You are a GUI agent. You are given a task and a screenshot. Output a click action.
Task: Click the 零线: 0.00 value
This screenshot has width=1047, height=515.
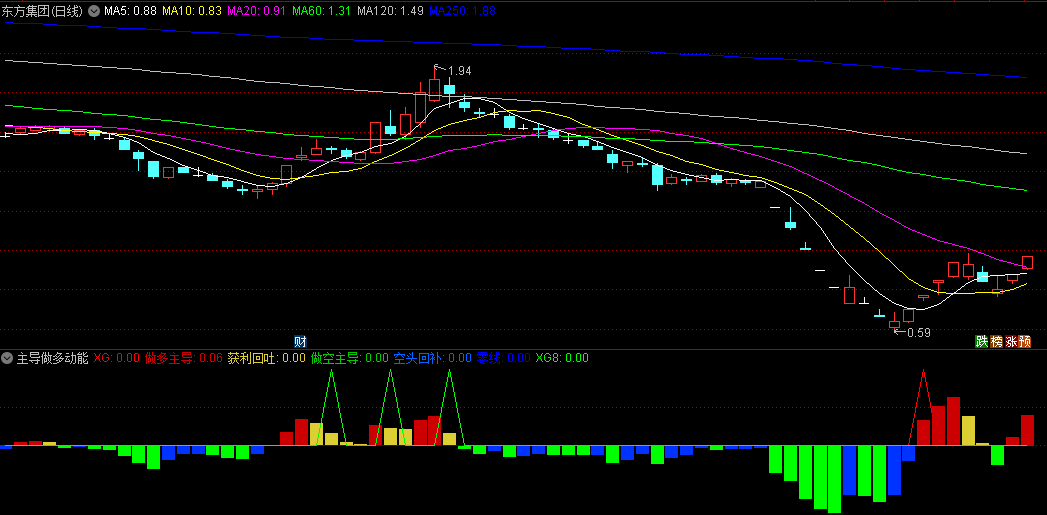tap(503, 358)
